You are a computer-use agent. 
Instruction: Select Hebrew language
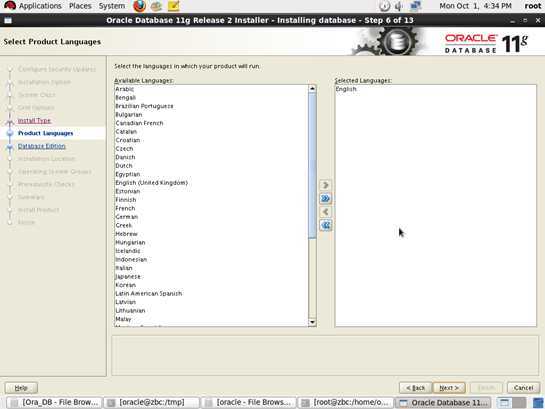point(127,234)
